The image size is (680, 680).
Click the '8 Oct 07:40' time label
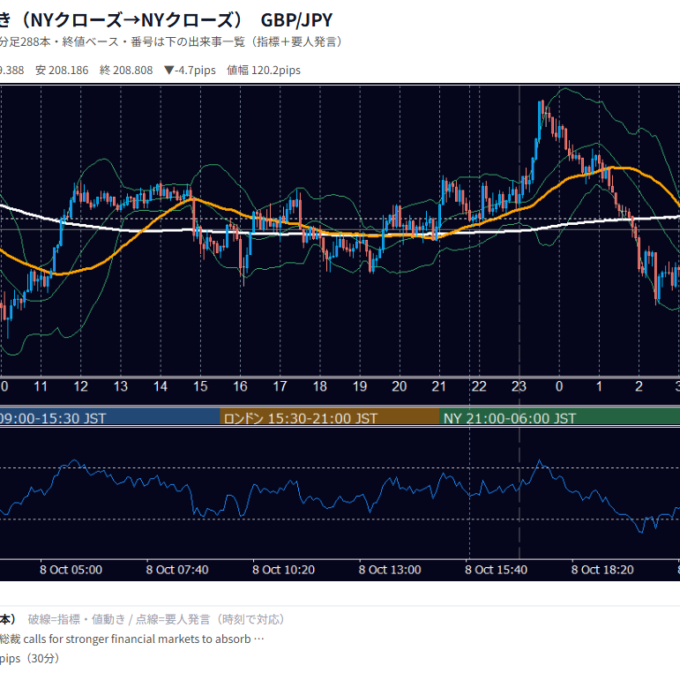tap(177, 570)
